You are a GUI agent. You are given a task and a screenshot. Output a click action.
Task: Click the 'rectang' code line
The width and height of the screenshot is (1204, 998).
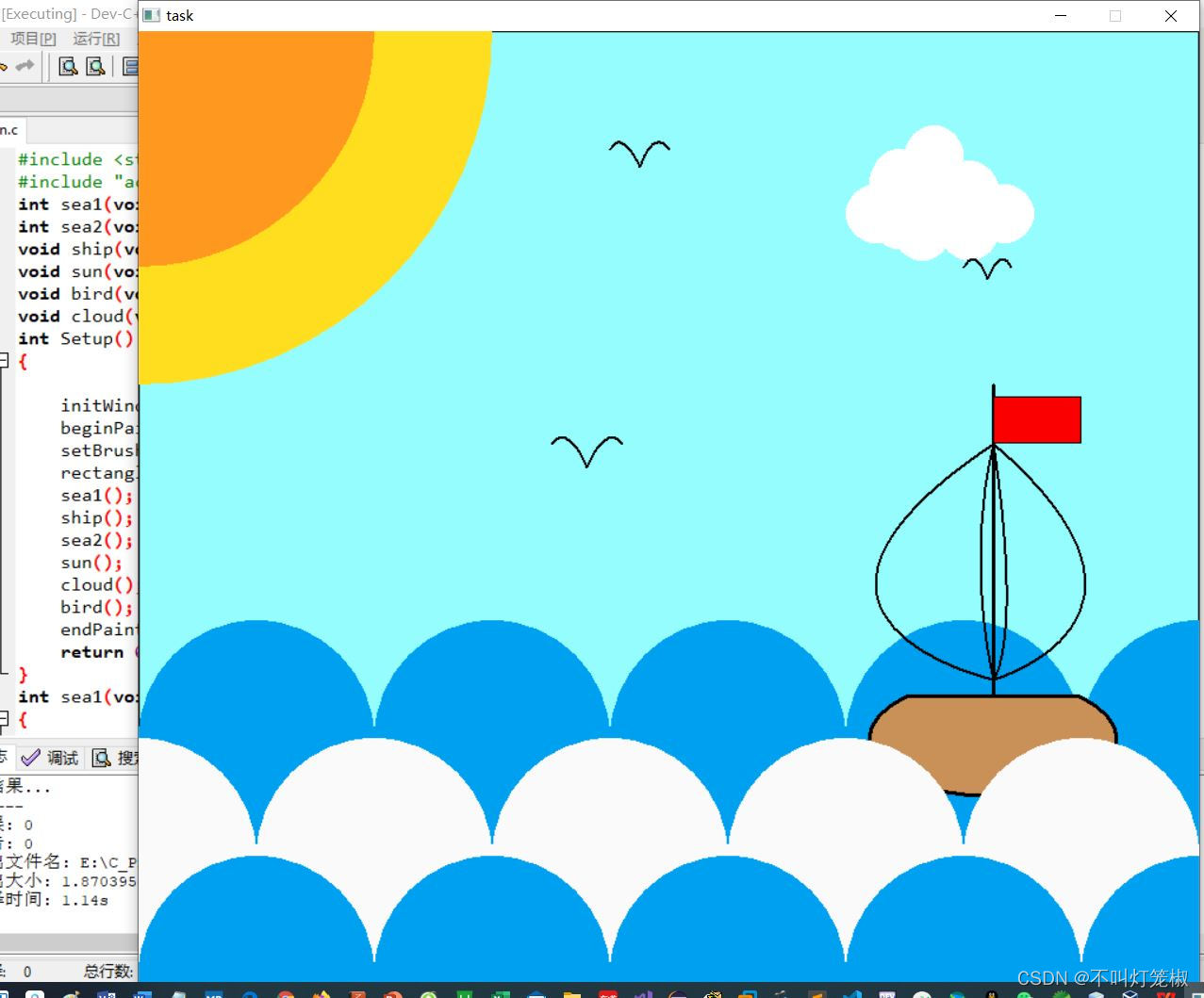(99, 473)
